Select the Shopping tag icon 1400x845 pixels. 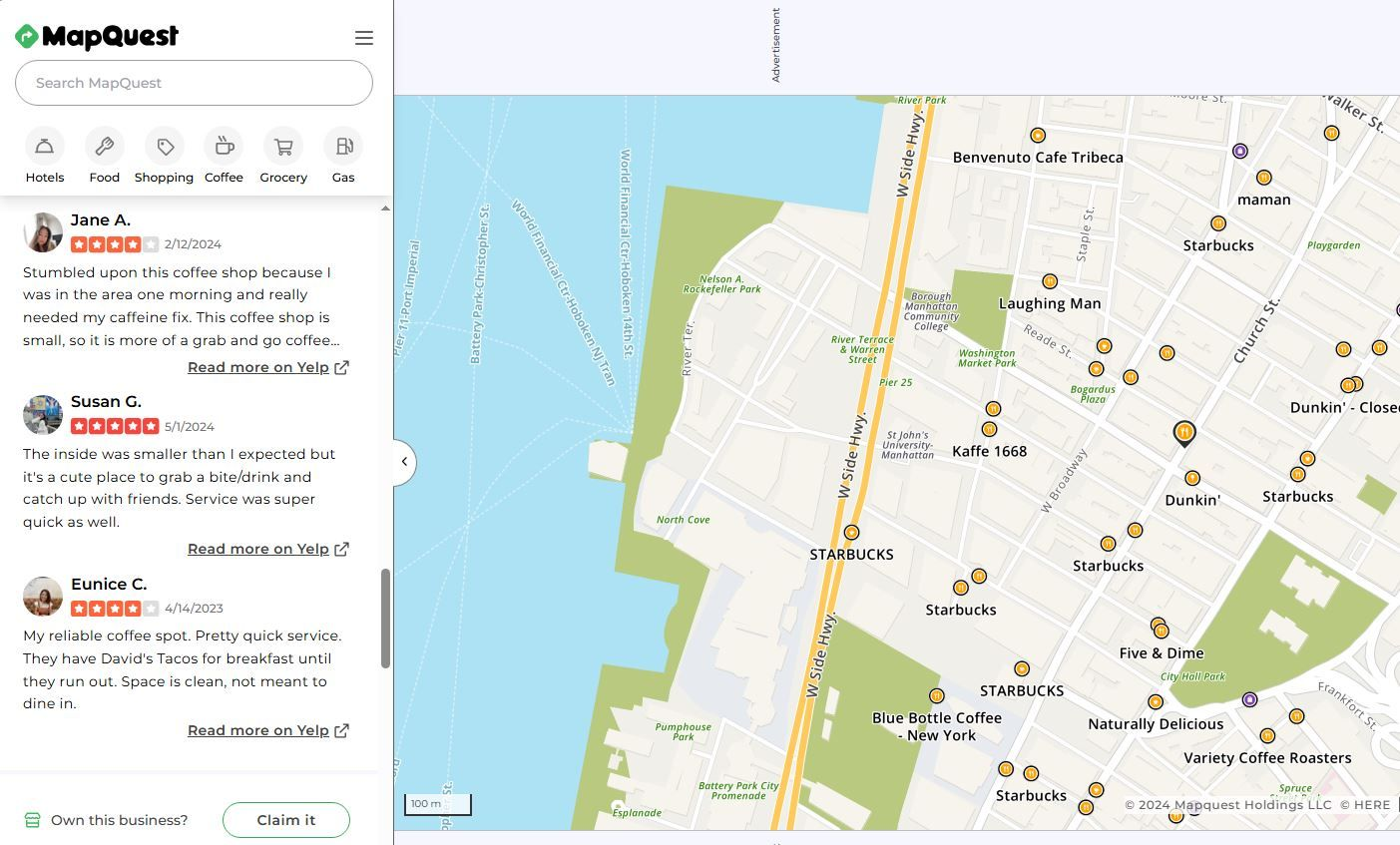[164, 145]
